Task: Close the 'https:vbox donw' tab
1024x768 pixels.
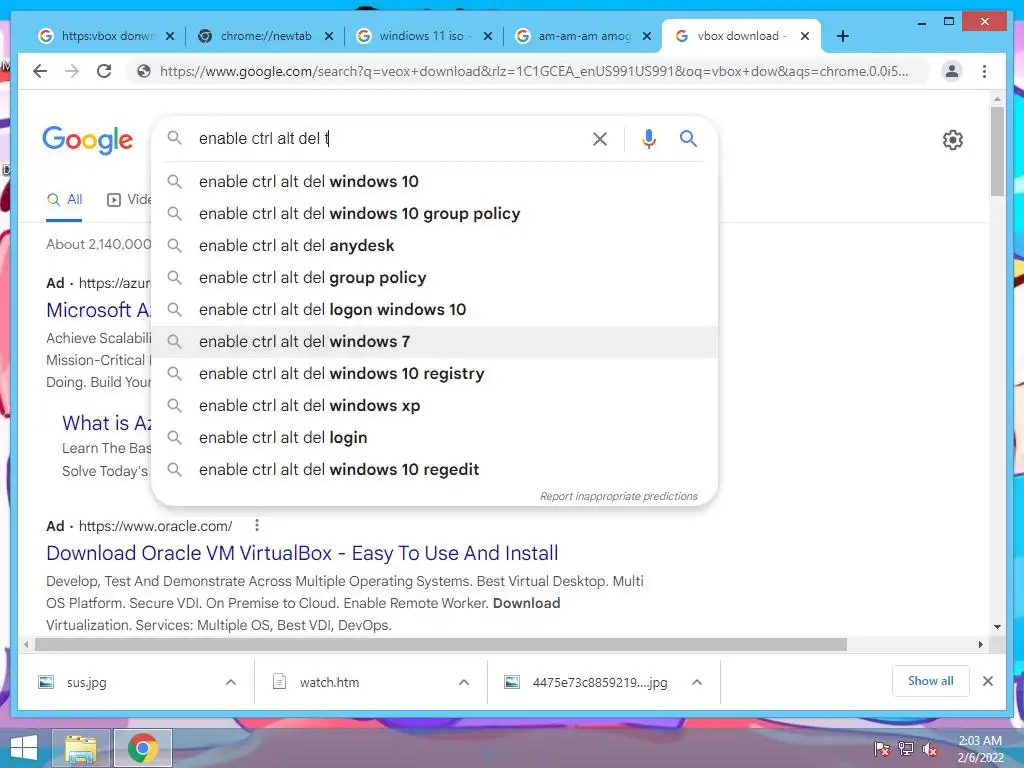Action: click(x=170, y=36)
